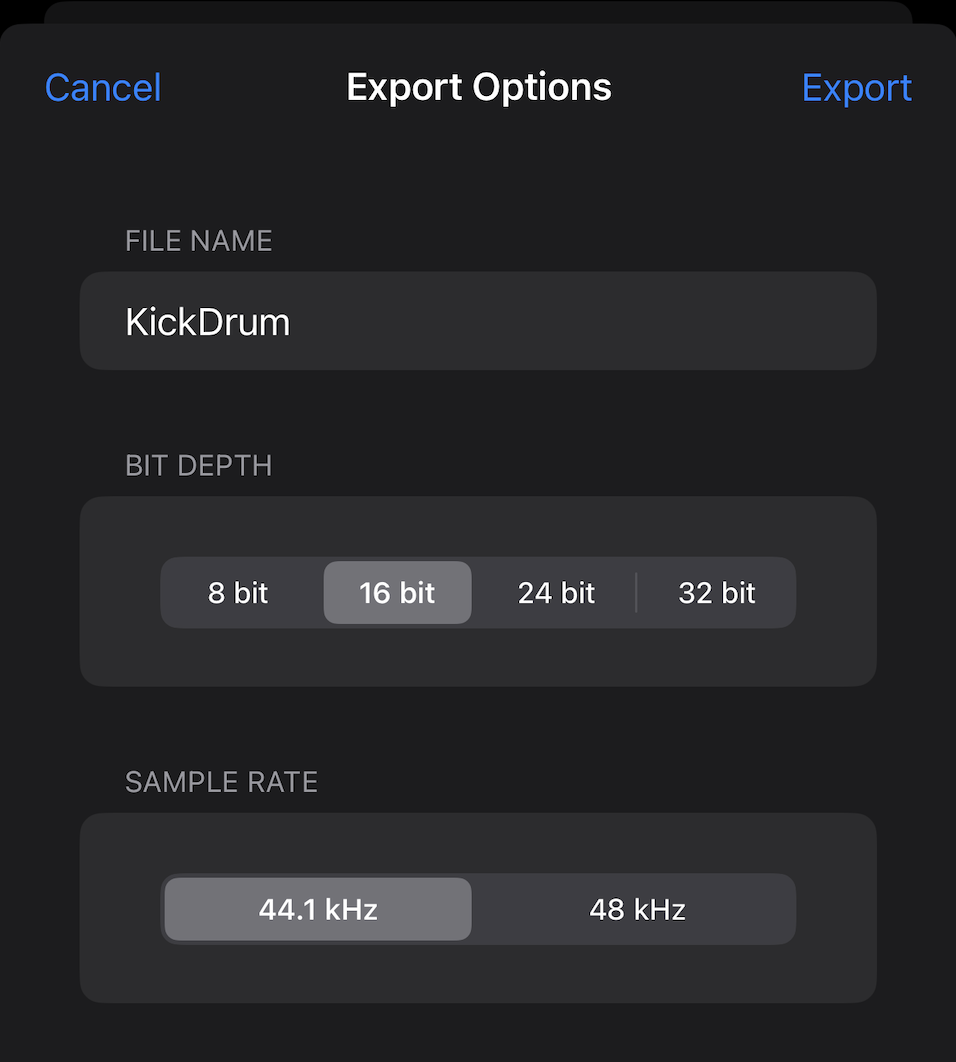Click empty area below sample rate card
Screen dimensions: 956x1062
(x=478, y=1035)
